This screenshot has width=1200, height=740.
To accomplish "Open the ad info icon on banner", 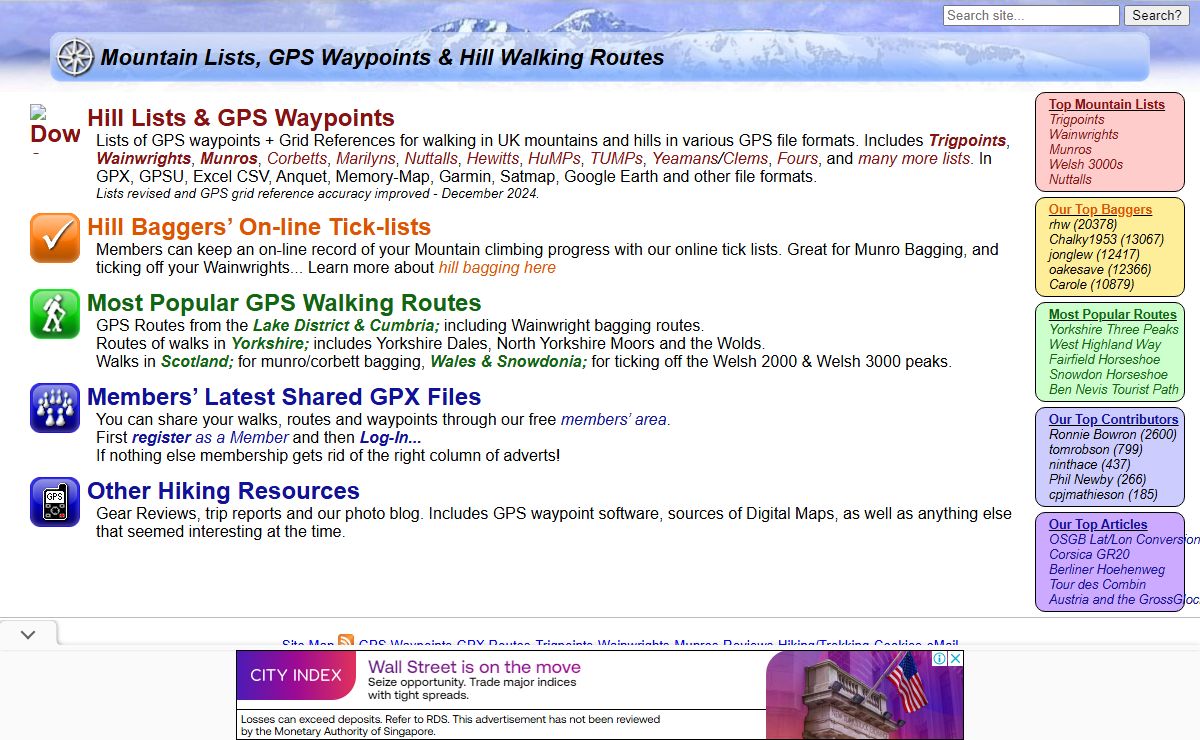I will tap(940, 659).
